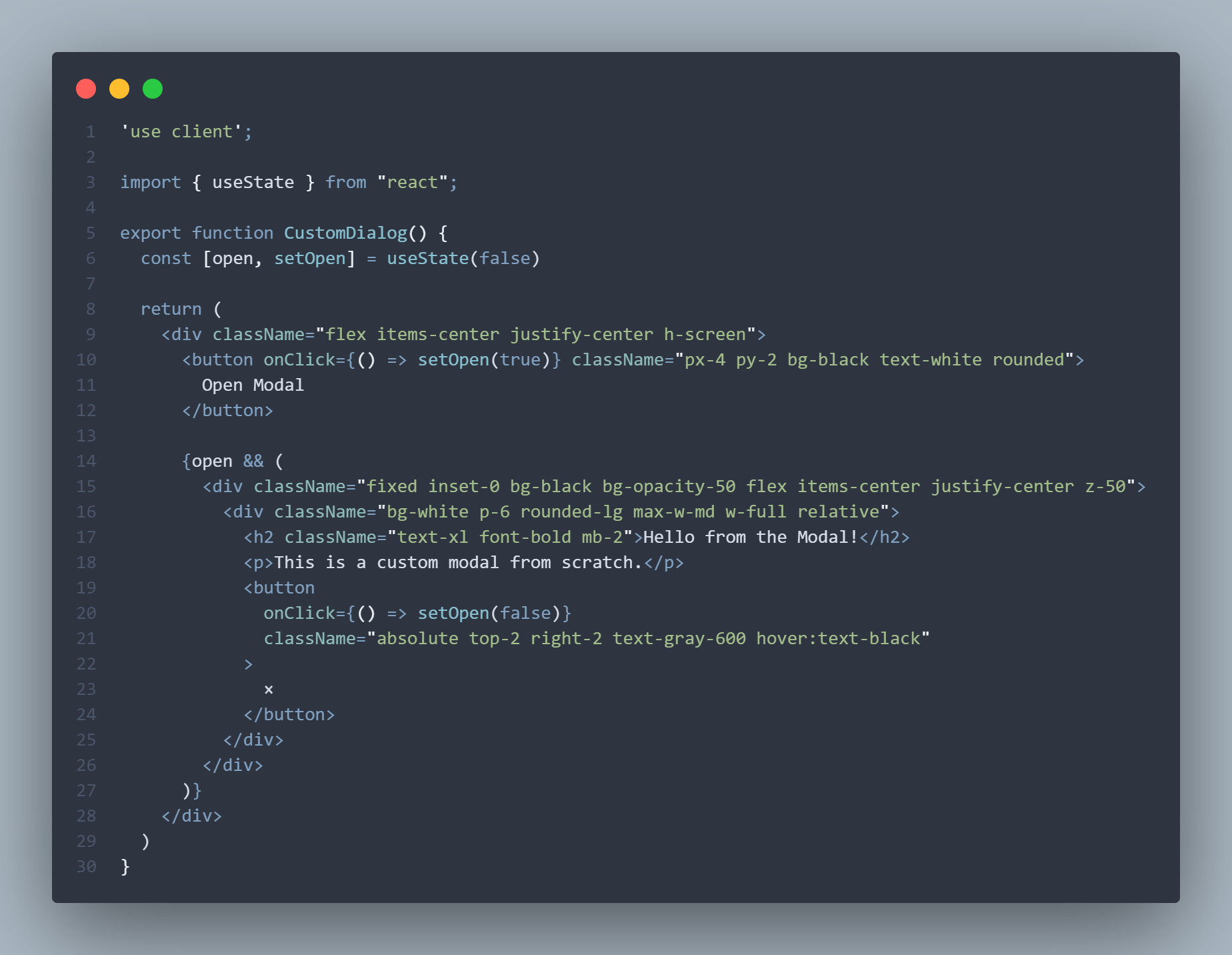
Task: Click the red close dot
Action: pyautogui.click(x=86, y=89)
